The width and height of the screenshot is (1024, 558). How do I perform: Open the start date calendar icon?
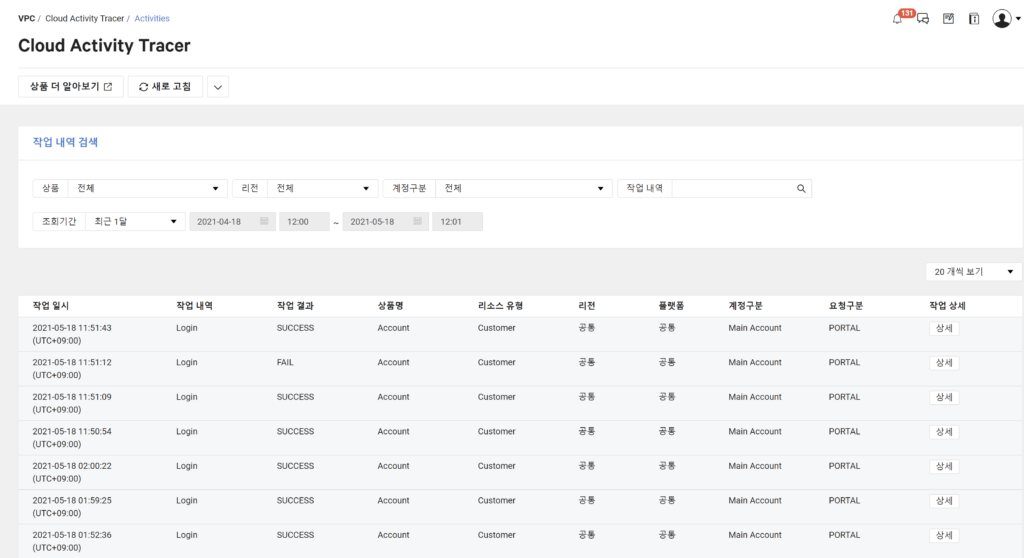coord(264,222)
